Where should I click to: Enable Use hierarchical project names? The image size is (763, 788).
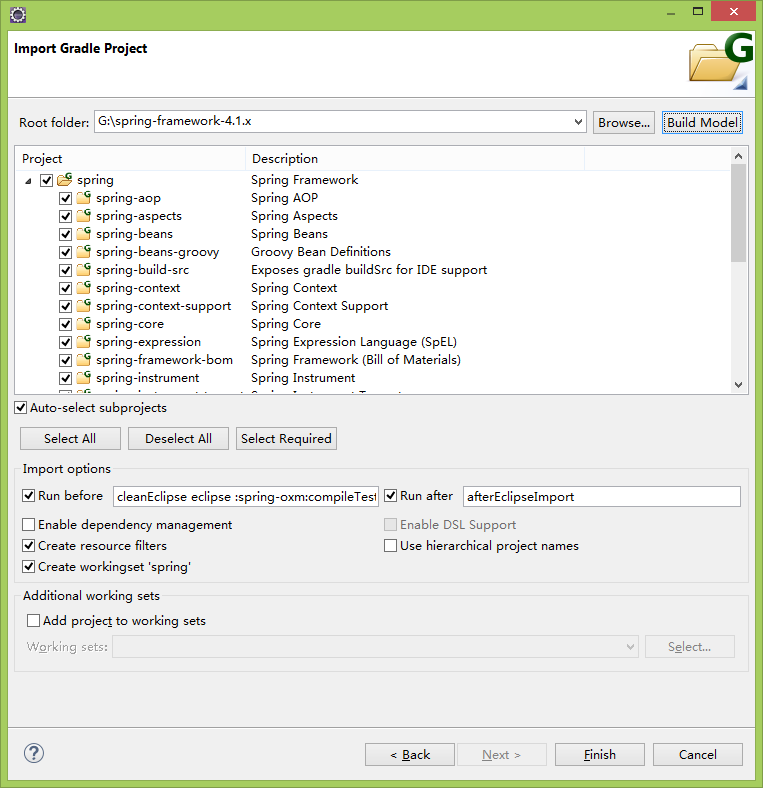tap(391, 546)
